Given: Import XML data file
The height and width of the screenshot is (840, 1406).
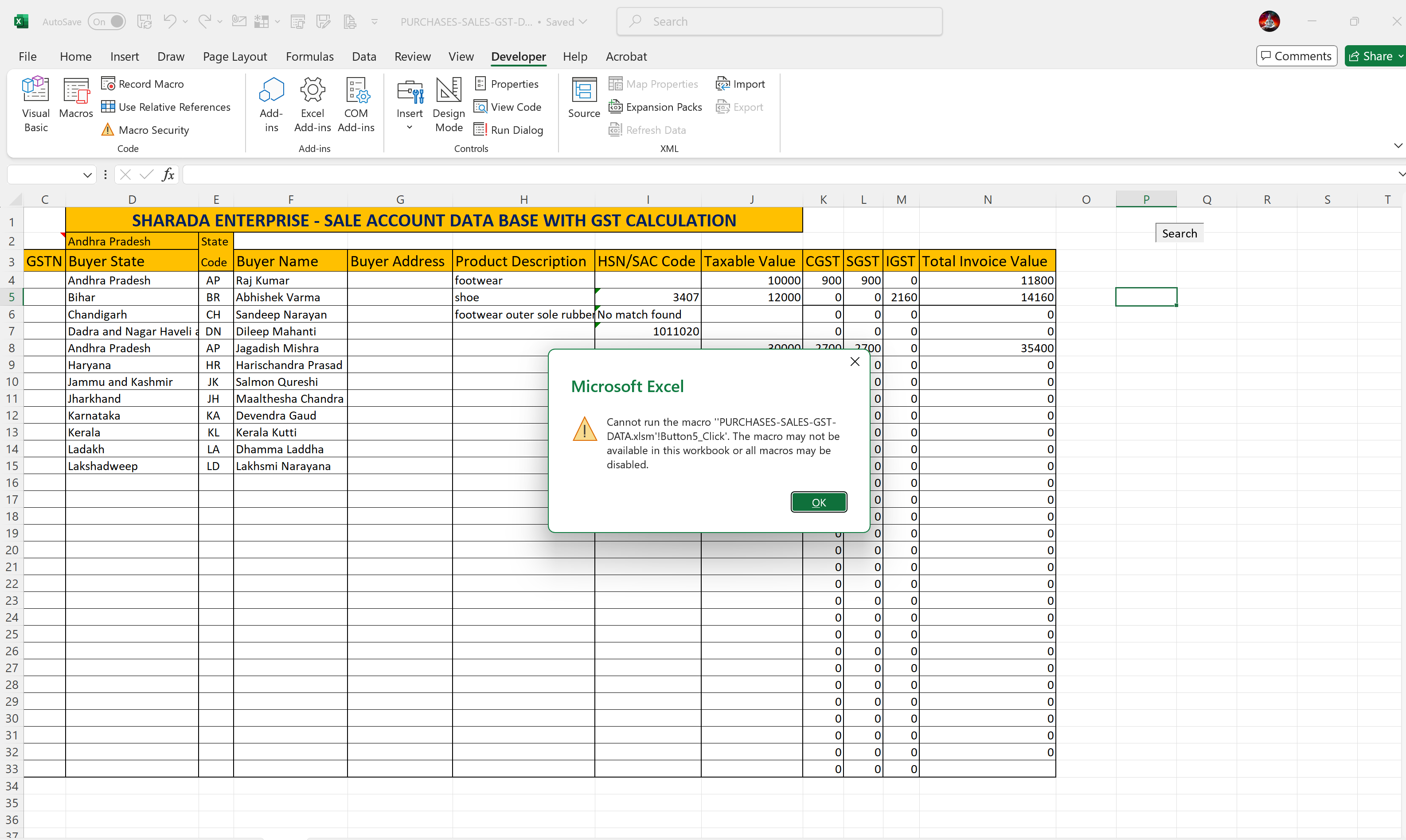Looking at the screenshot, I should tap(741, 84).
